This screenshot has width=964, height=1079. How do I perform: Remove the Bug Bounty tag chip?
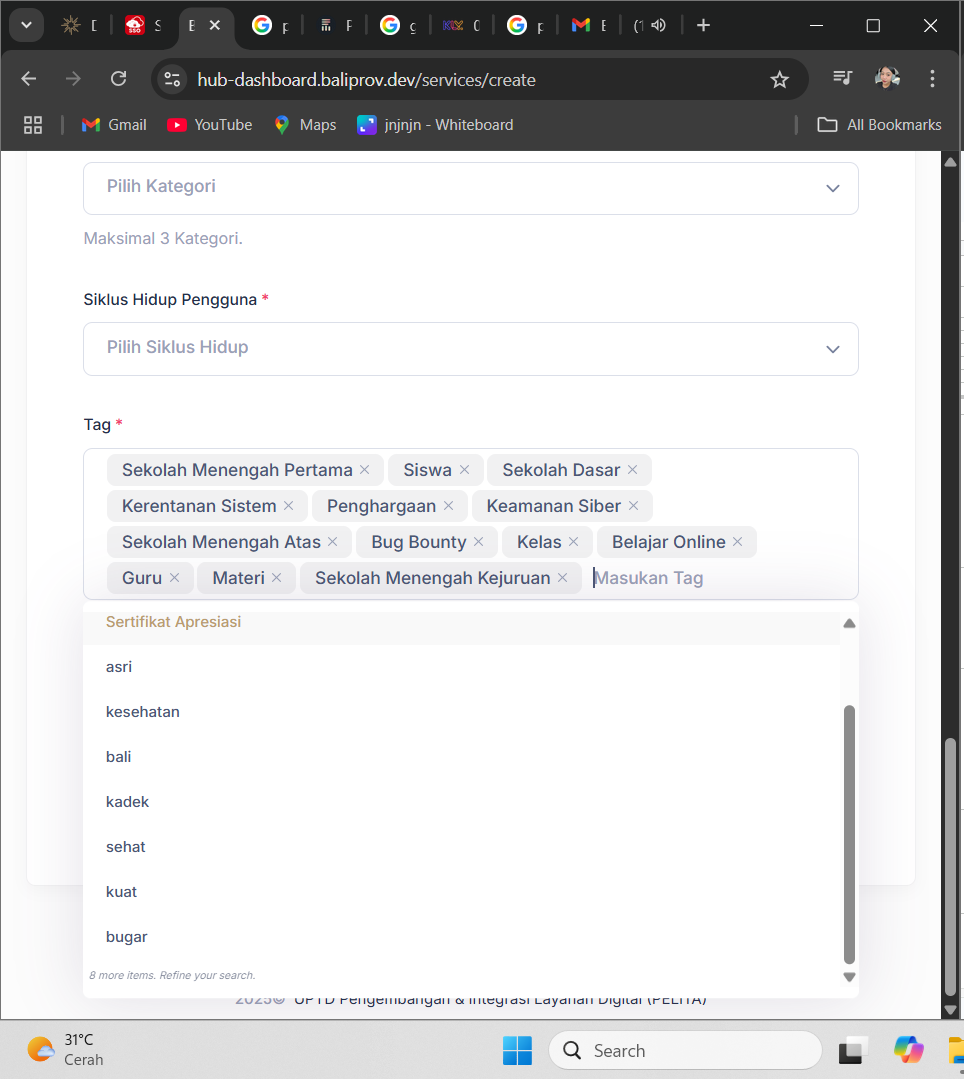click(x=478, y=542)
